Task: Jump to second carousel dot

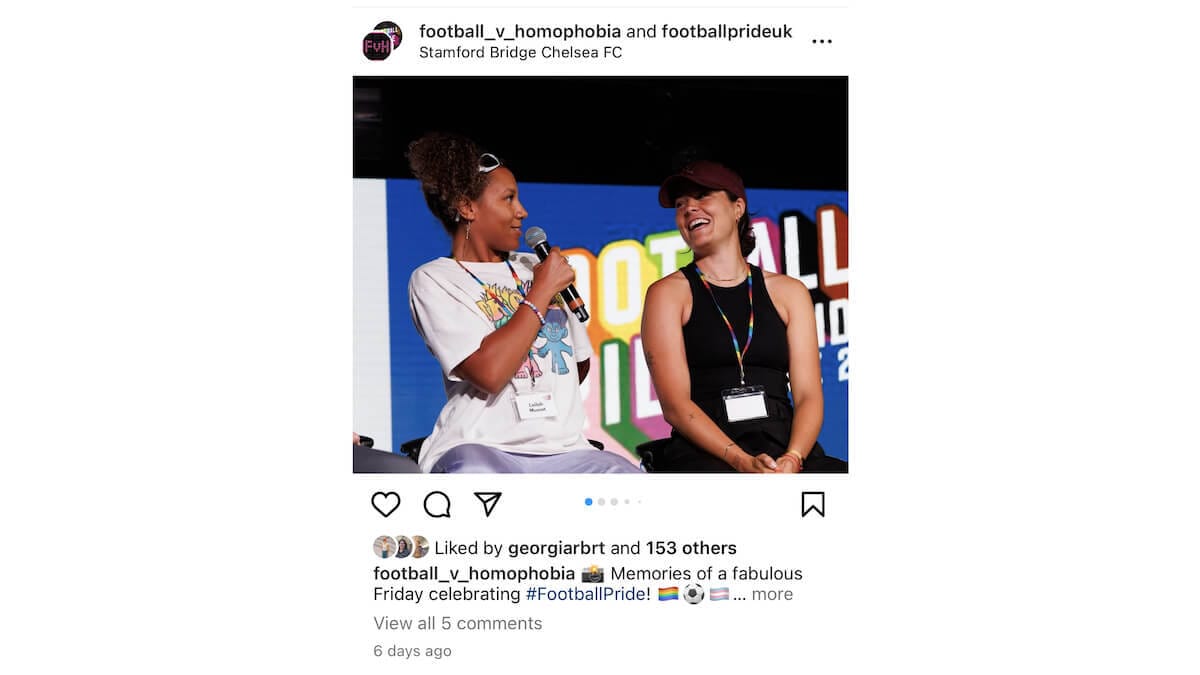Action: [x=601, y=502]
